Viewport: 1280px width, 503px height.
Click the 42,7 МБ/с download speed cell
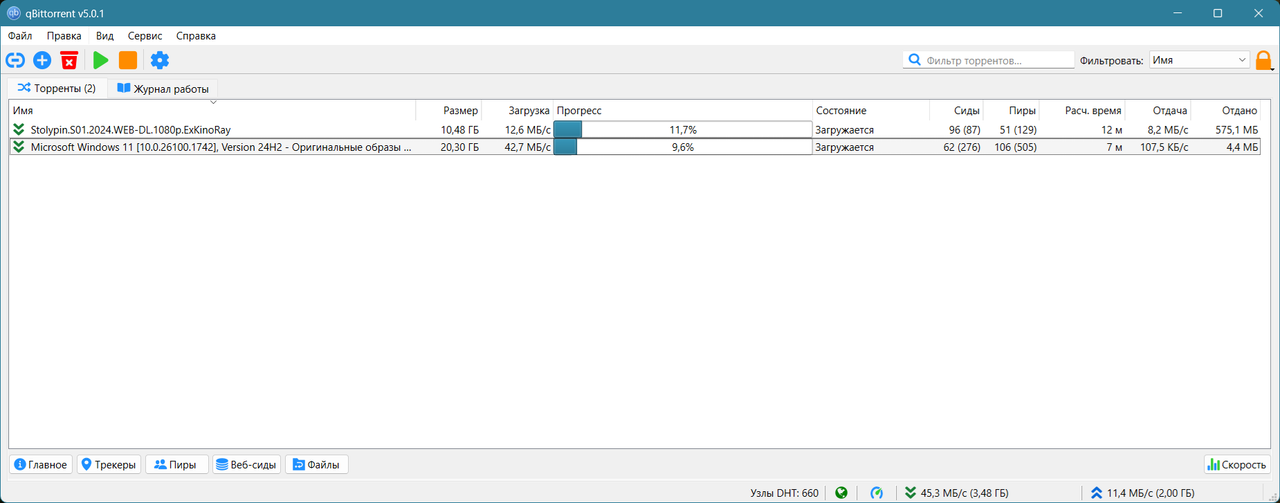[527, 147]
